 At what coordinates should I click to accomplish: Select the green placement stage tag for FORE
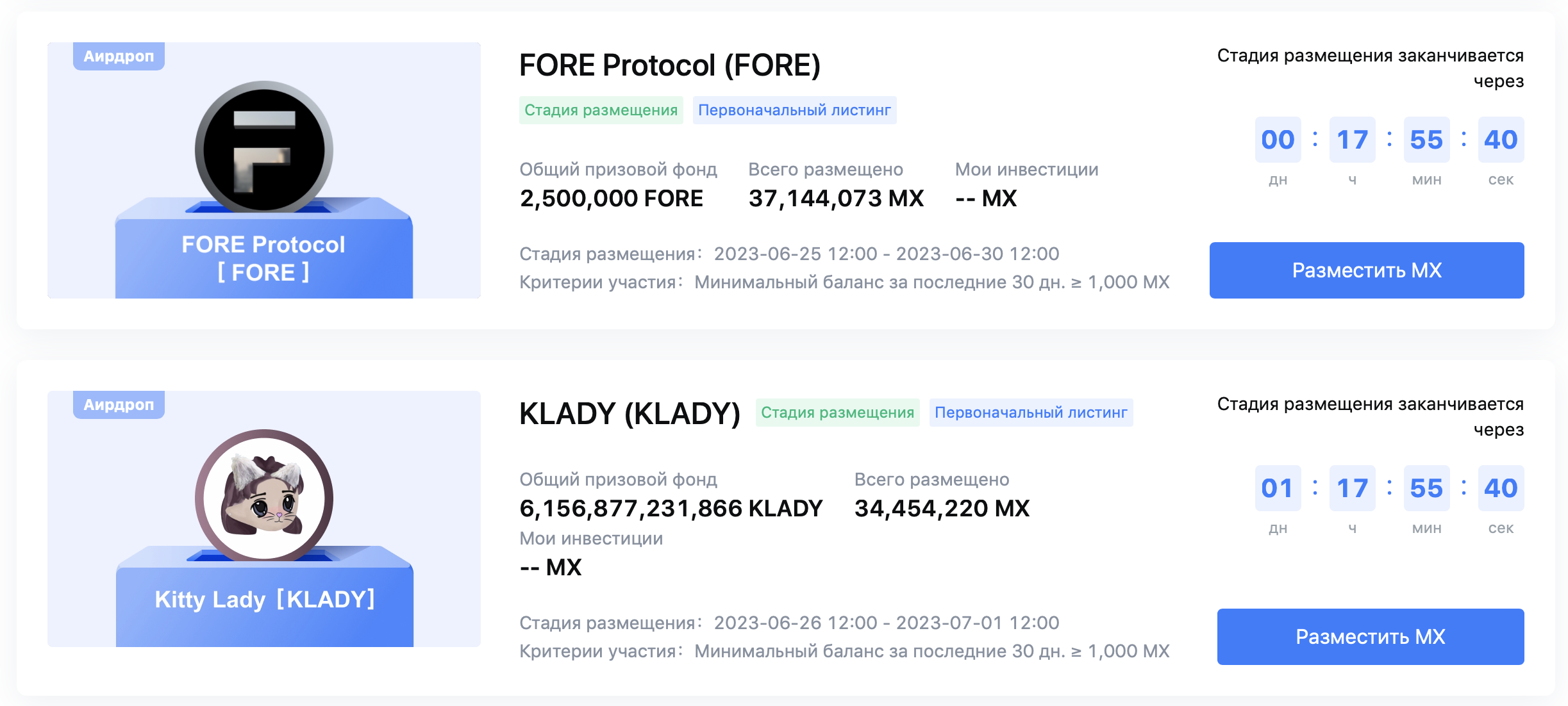[601, 110]
